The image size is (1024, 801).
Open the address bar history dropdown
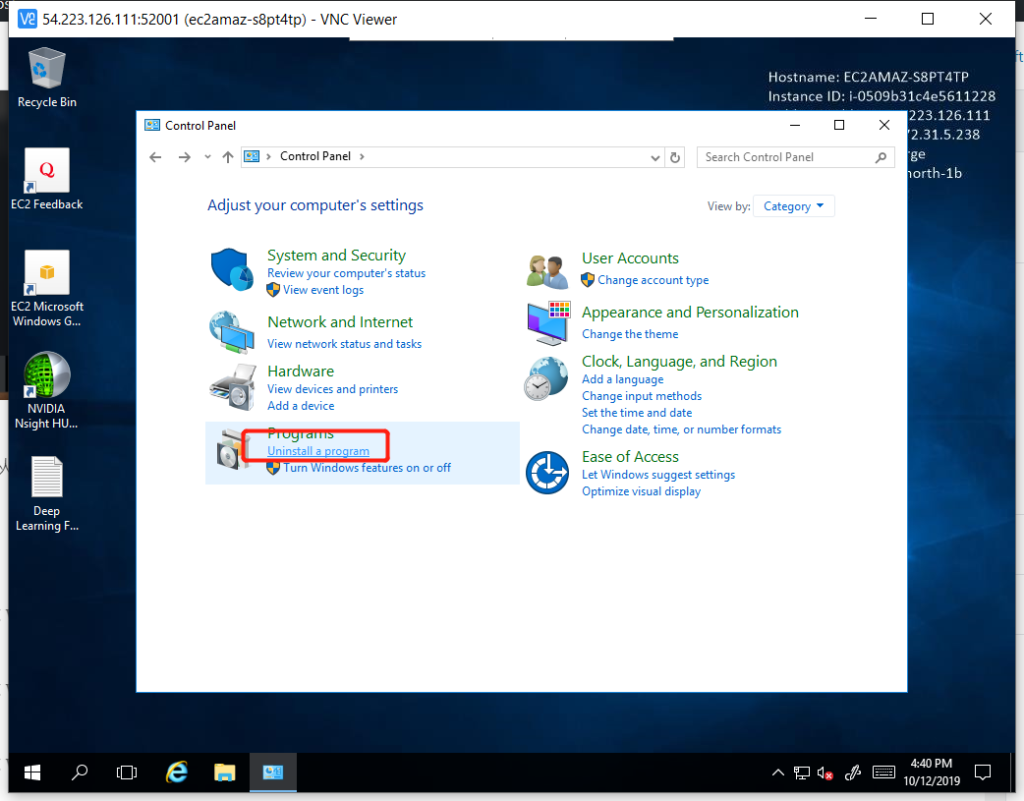(656, 157)
